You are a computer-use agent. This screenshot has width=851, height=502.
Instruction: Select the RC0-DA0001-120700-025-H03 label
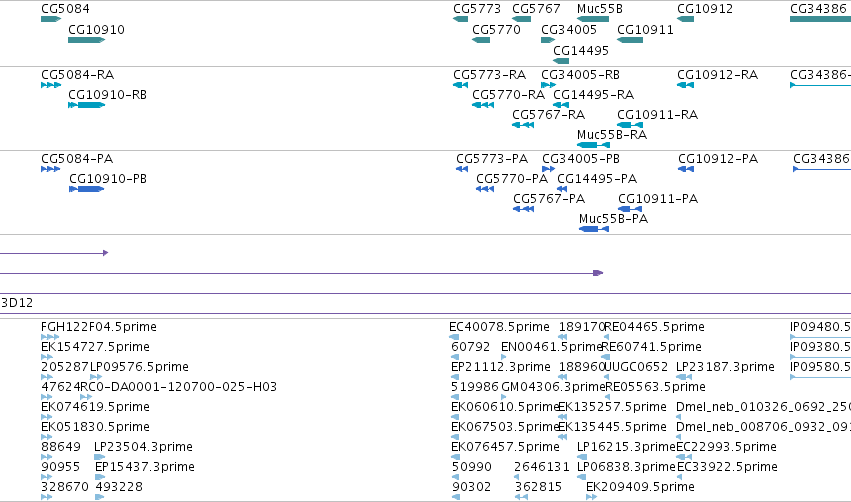coord(179,387)
